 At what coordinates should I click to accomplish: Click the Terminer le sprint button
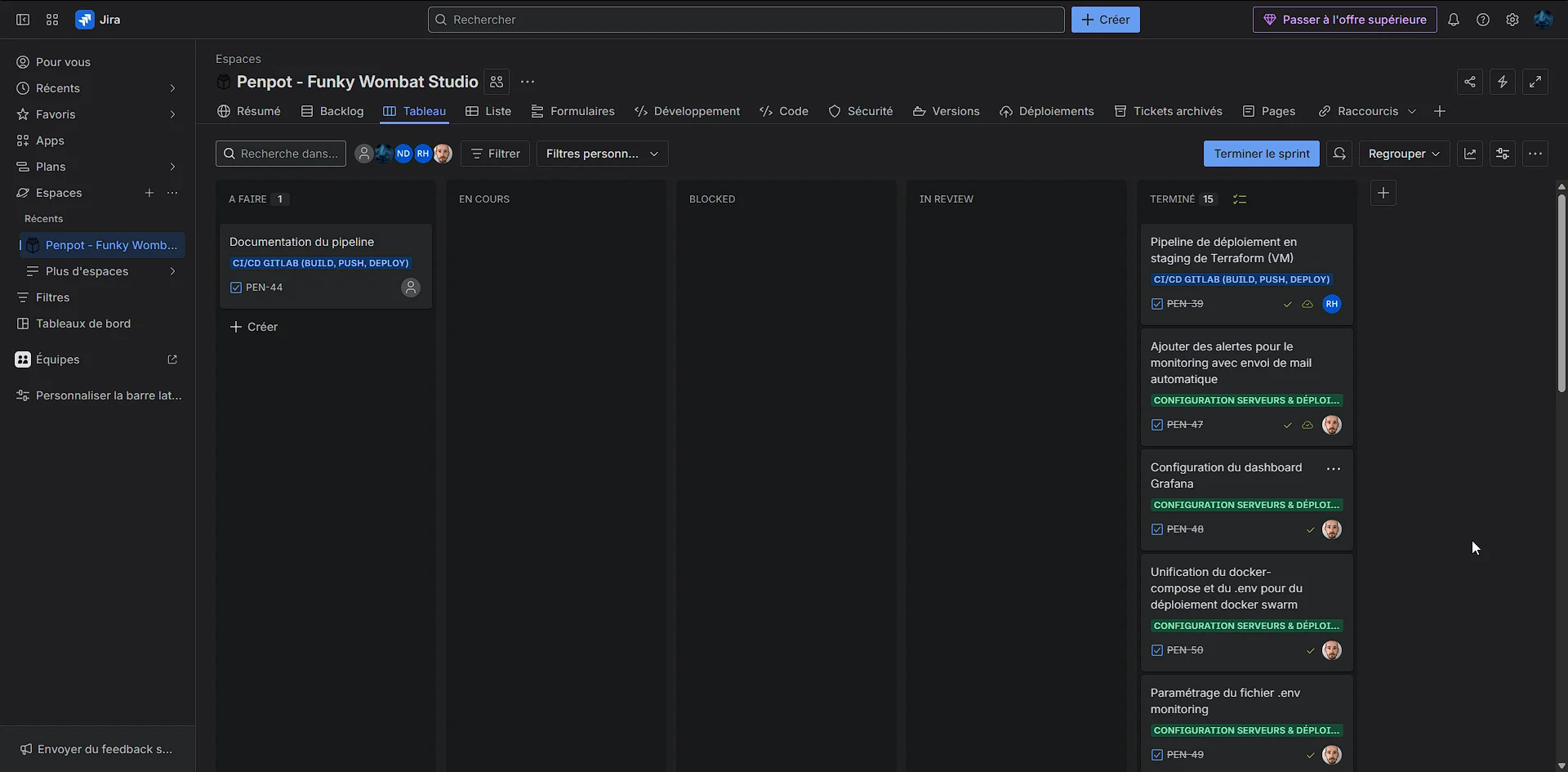click(x=1262, y=154)
